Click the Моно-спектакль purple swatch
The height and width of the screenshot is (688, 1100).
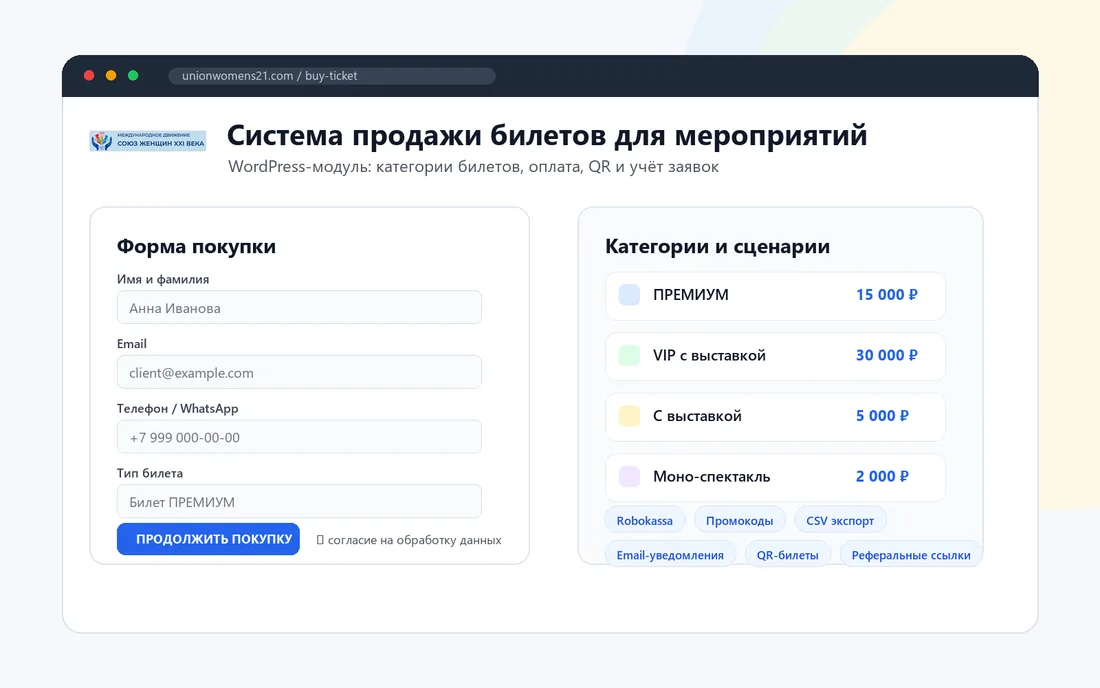(629, 476)
